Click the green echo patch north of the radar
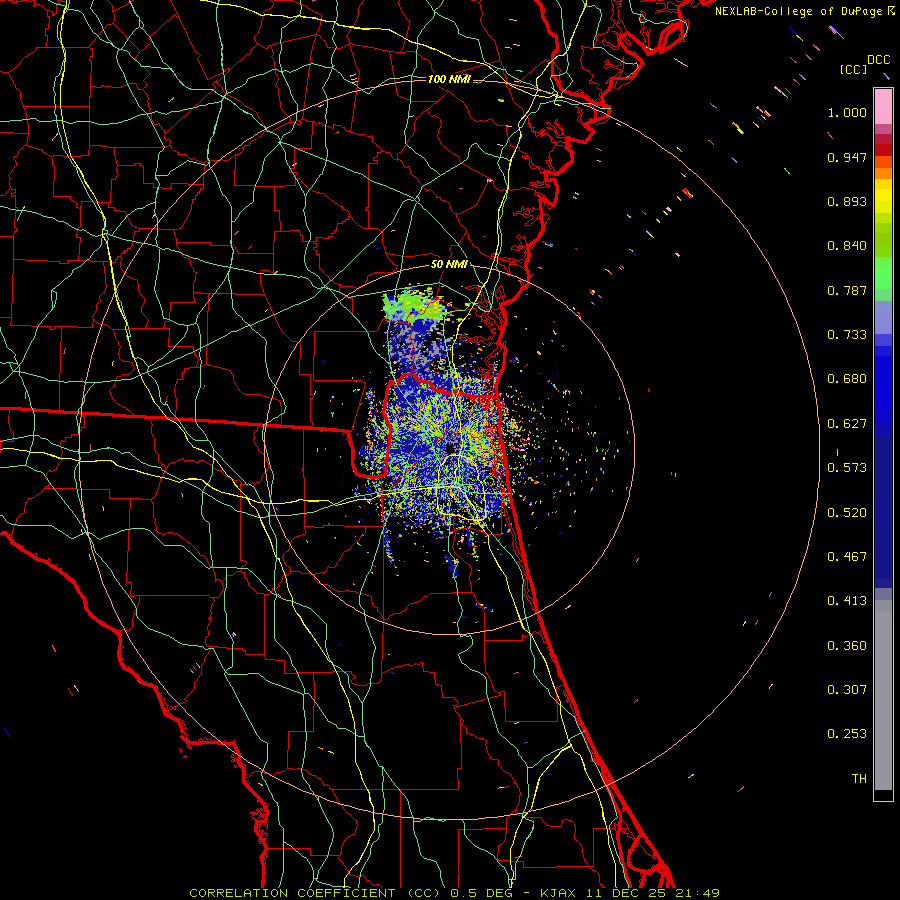 tap(413, 305)
